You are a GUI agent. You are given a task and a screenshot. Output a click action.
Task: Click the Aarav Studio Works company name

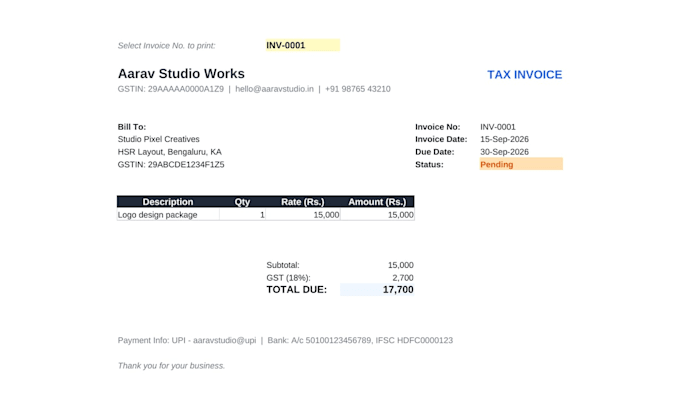[181, 74]
